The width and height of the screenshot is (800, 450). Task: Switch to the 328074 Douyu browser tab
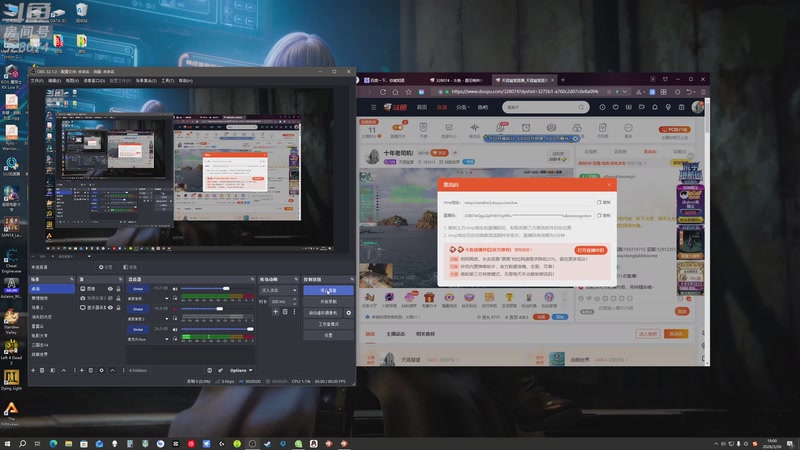(456, 80)
